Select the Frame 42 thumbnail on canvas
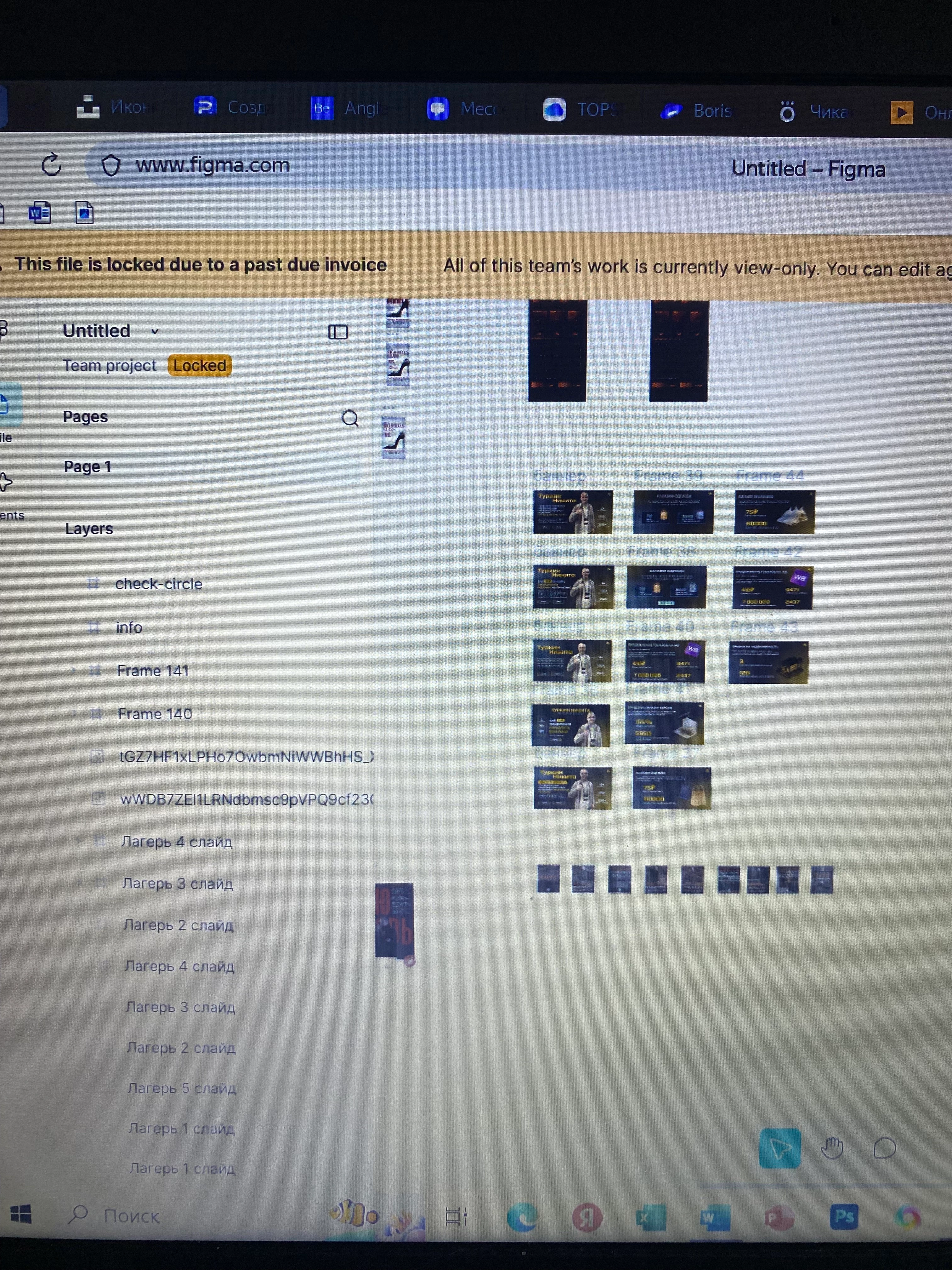The width and height of the screenshot is (952, 1270). point(772,587)
